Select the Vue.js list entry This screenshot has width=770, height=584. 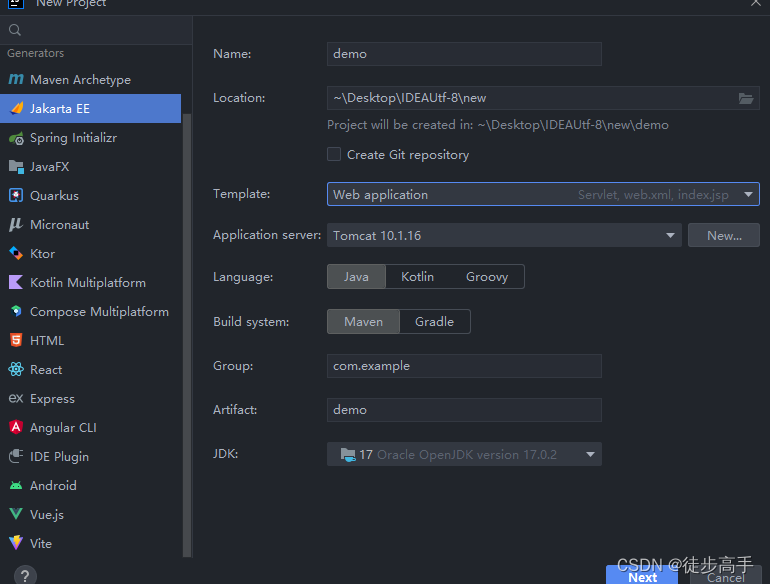point(91,514)
